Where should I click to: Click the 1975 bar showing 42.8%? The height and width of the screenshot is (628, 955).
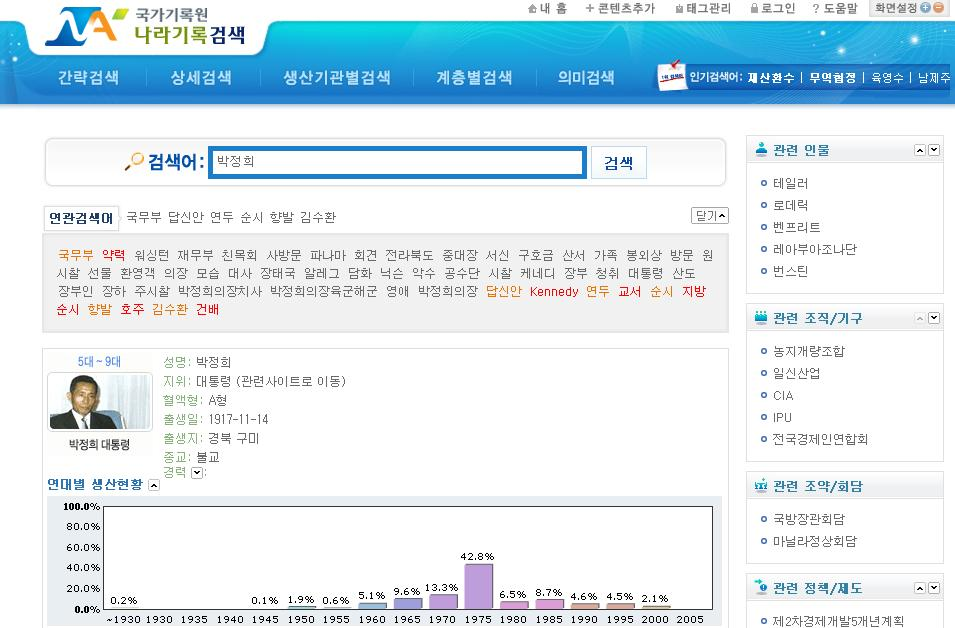479,586
